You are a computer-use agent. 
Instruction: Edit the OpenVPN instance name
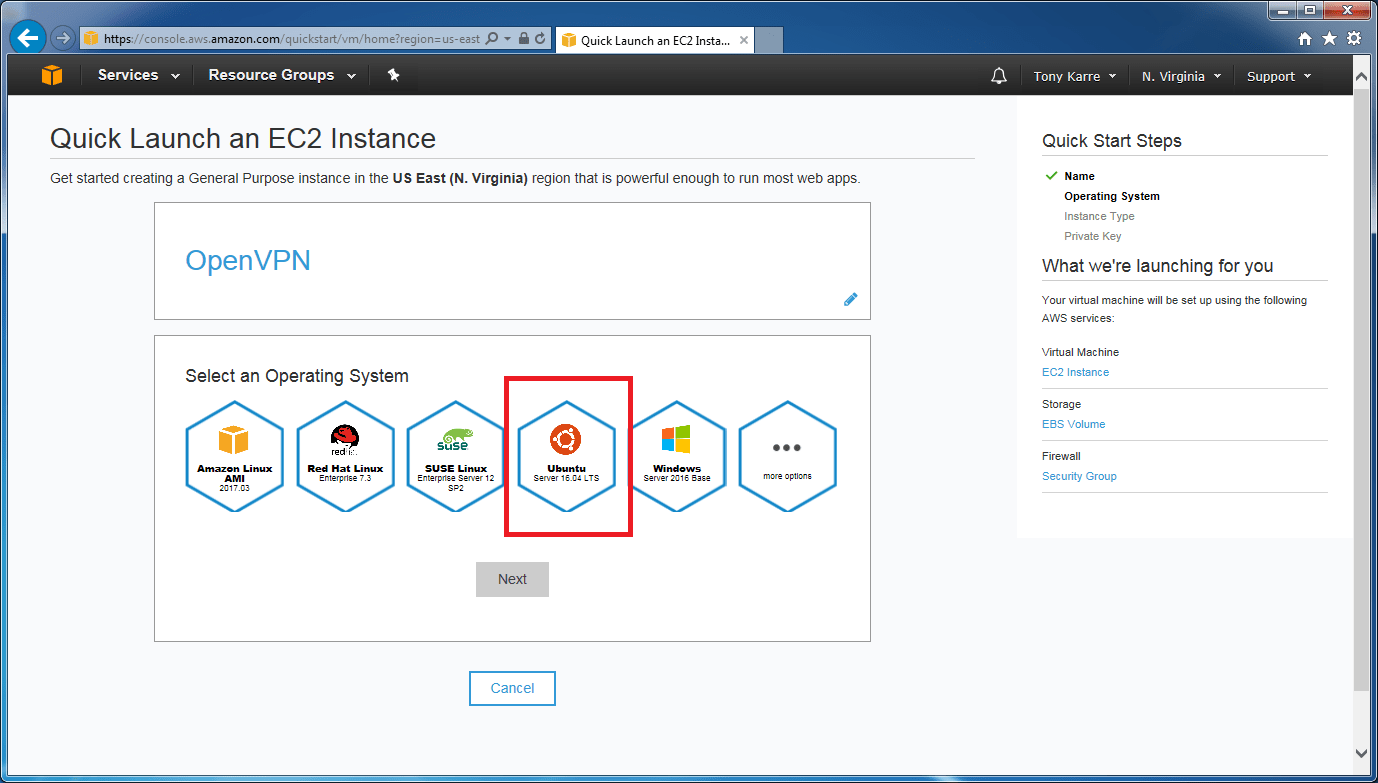(851, 298)
